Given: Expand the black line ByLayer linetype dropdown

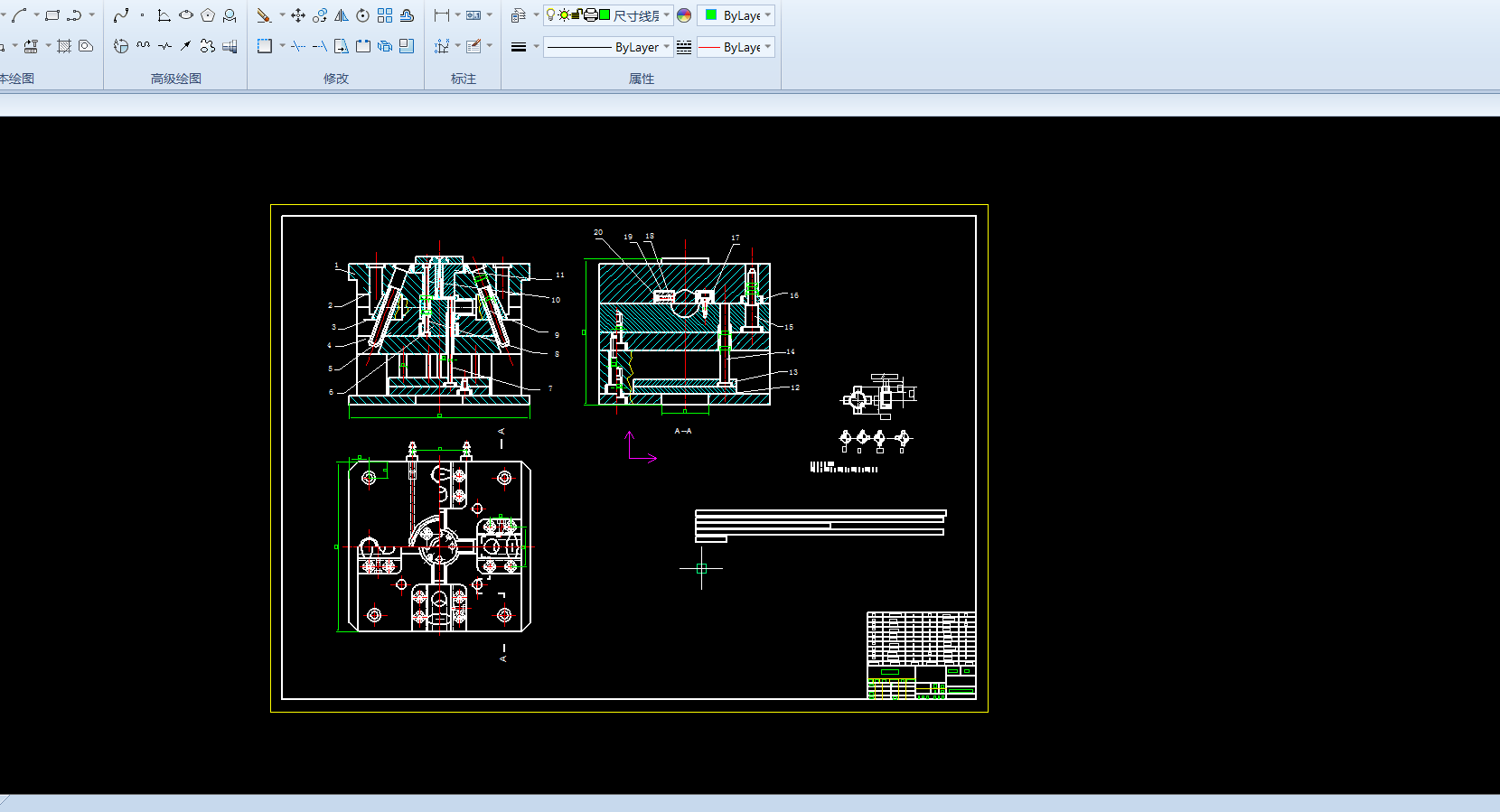Looking at the screenshot, I should pos(667,47).
